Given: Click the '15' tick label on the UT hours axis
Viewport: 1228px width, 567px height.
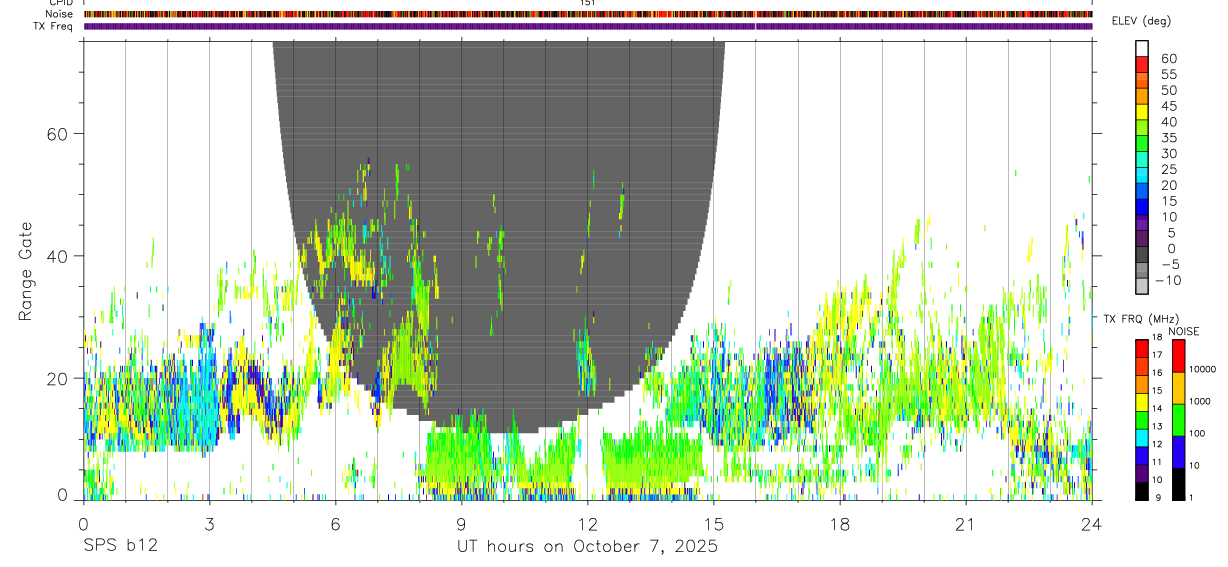Looking at the screenshot, I should pyautogui.click(x=714, y=524).
